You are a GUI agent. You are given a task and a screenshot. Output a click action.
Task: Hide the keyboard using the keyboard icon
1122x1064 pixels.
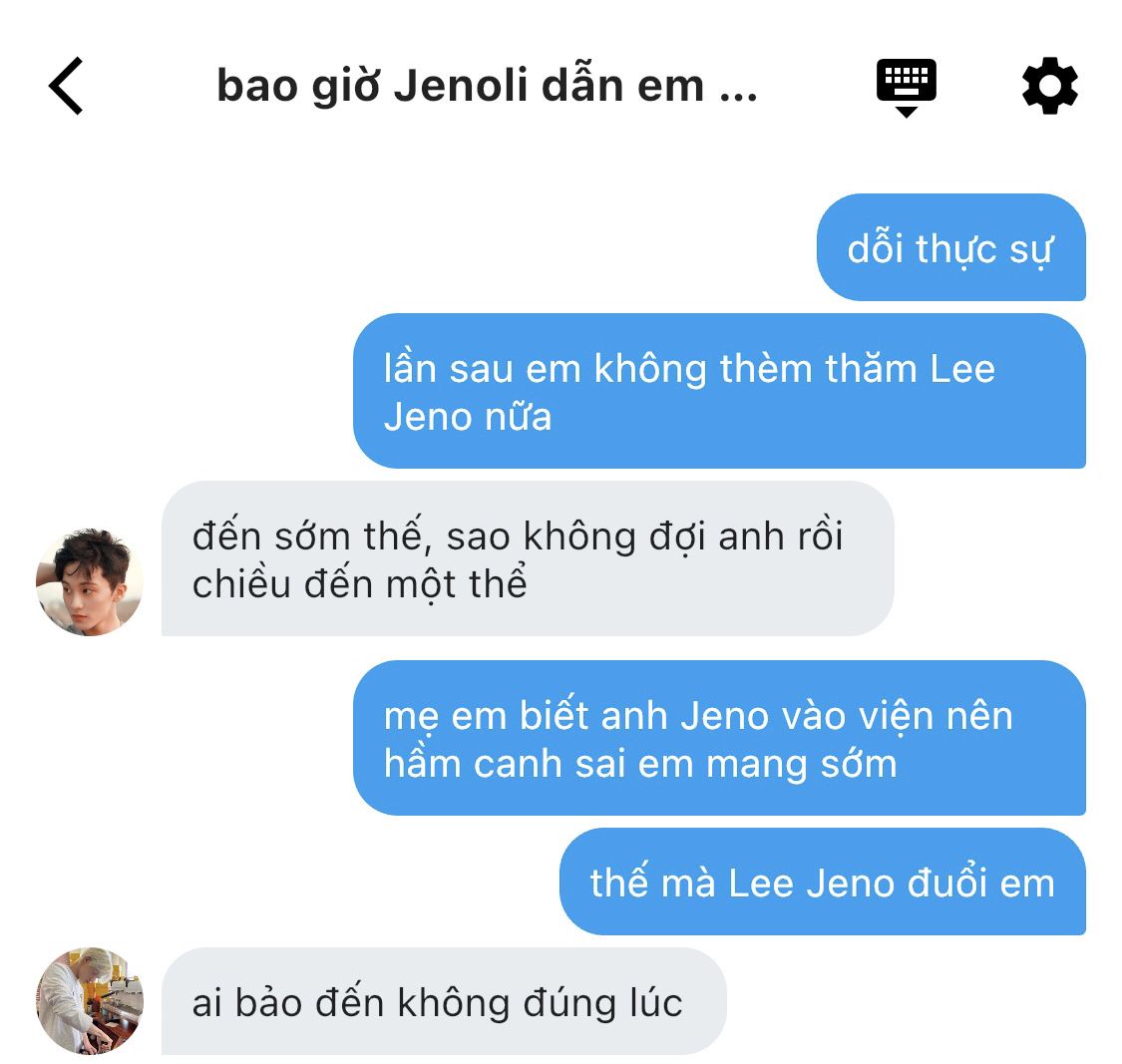pos(906,88)
